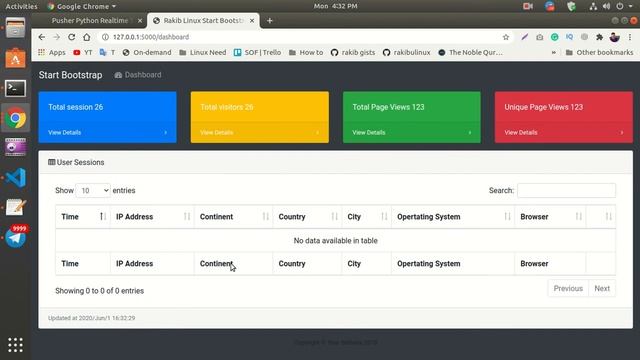
Task: Sort by Continent column header
Action: [233, 217]
